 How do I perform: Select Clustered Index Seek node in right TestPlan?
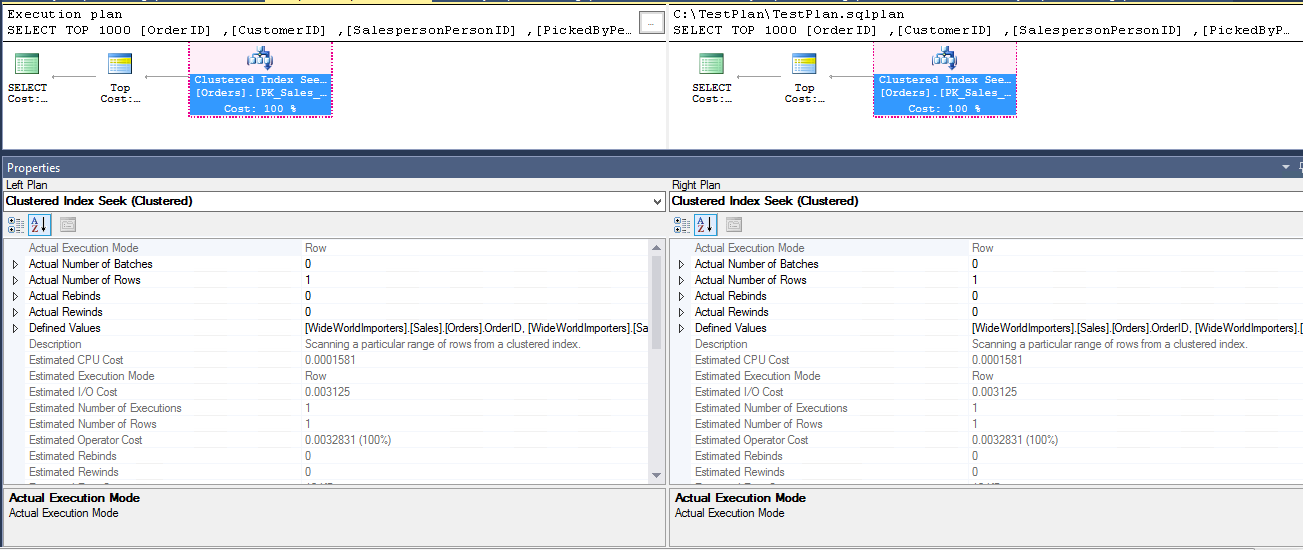(x=944, y=80)
